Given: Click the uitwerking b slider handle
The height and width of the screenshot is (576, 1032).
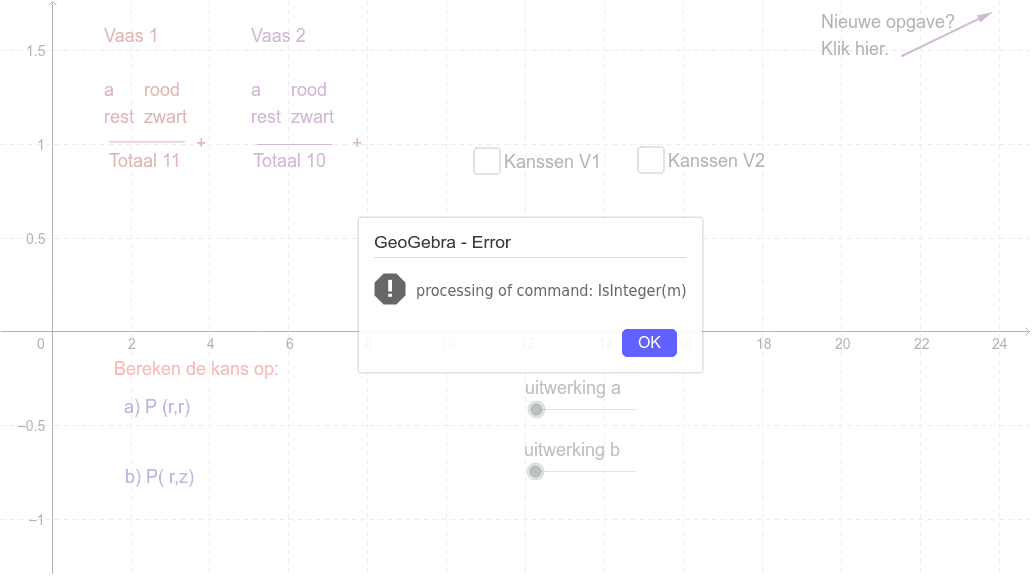Looking at the screenshot, I should (x=536, y=471).
